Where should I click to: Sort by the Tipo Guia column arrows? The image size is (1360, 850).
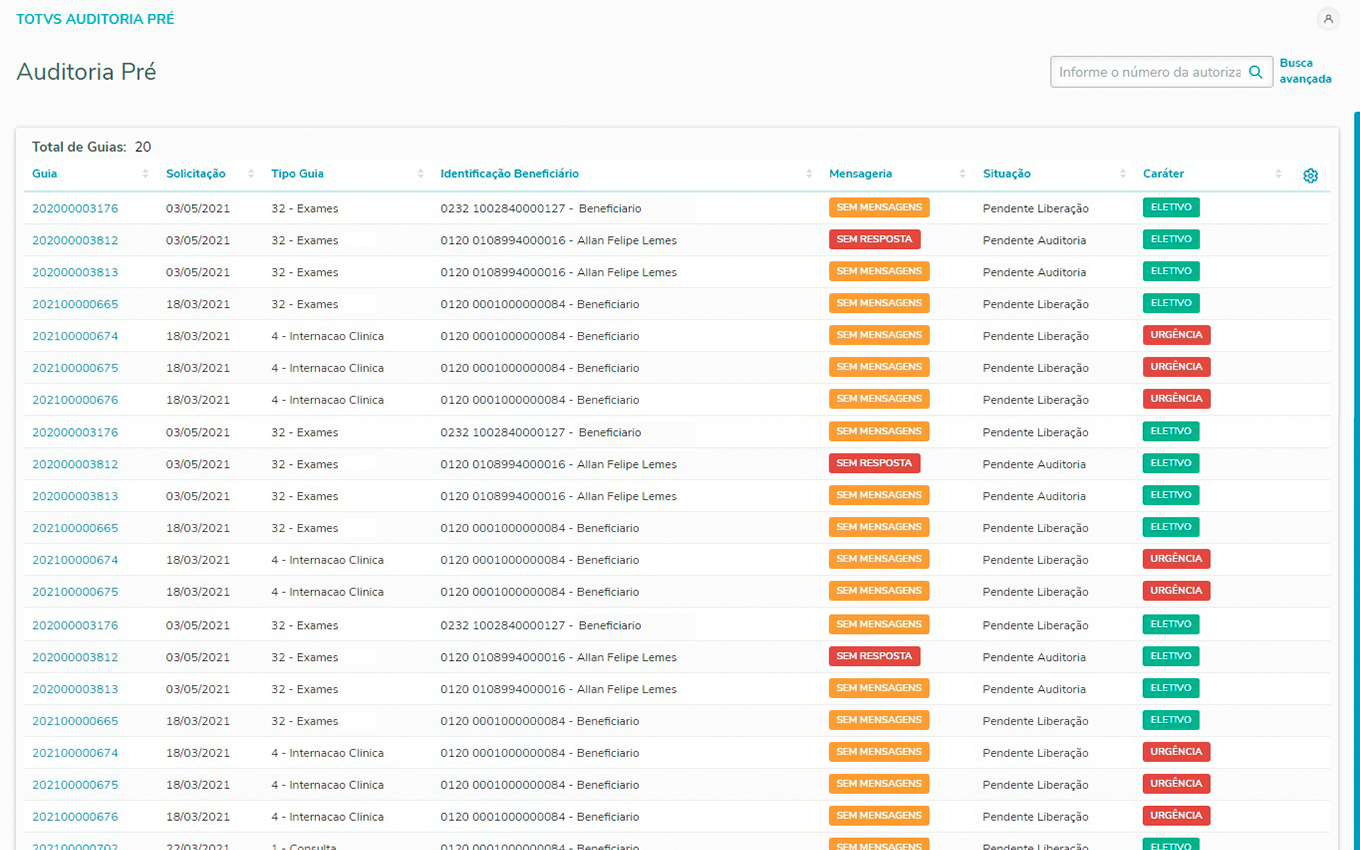tap(420, 174)
